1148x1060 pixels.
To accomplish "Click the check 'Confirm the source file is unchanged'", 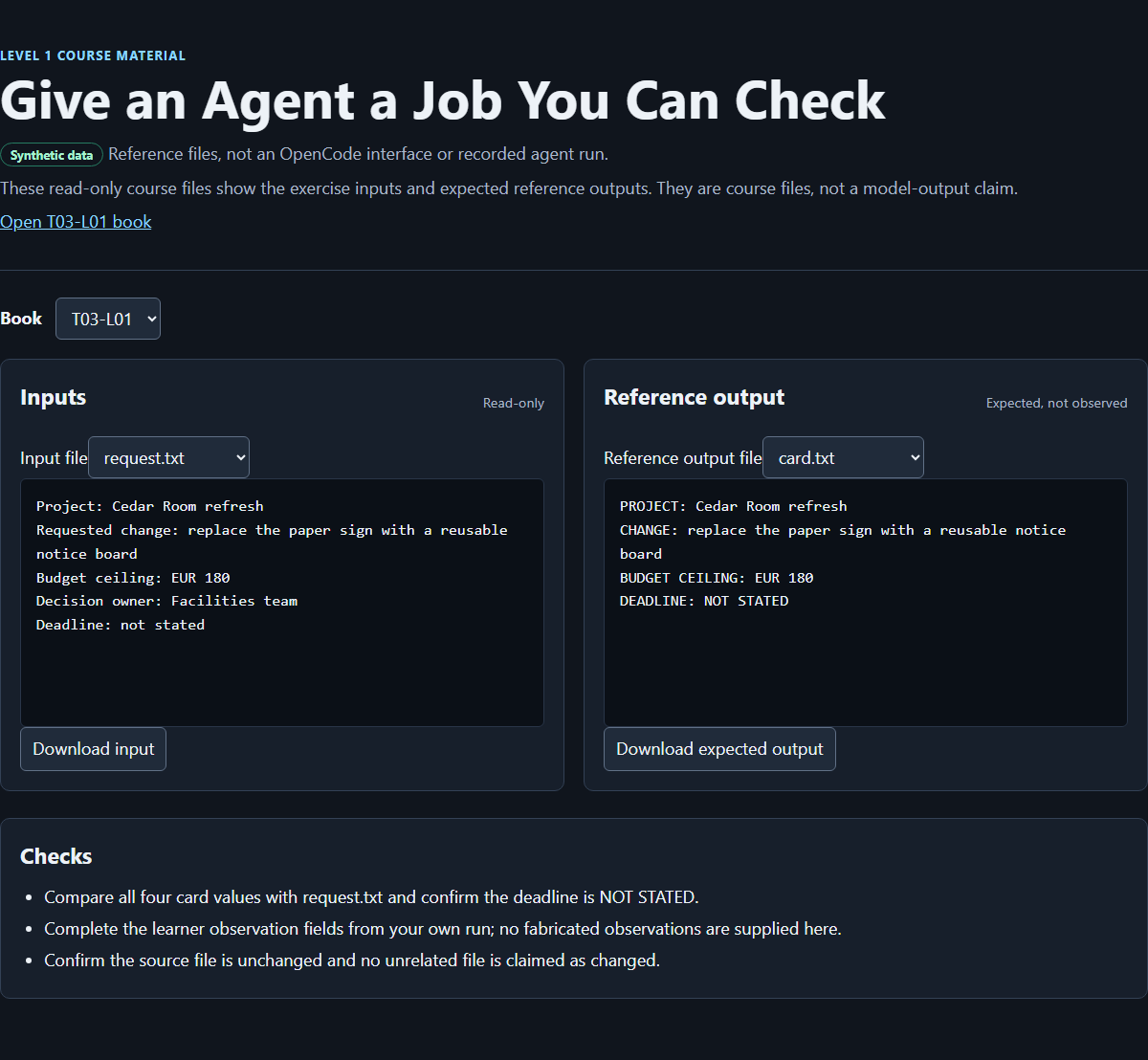I will click(352, 961).
